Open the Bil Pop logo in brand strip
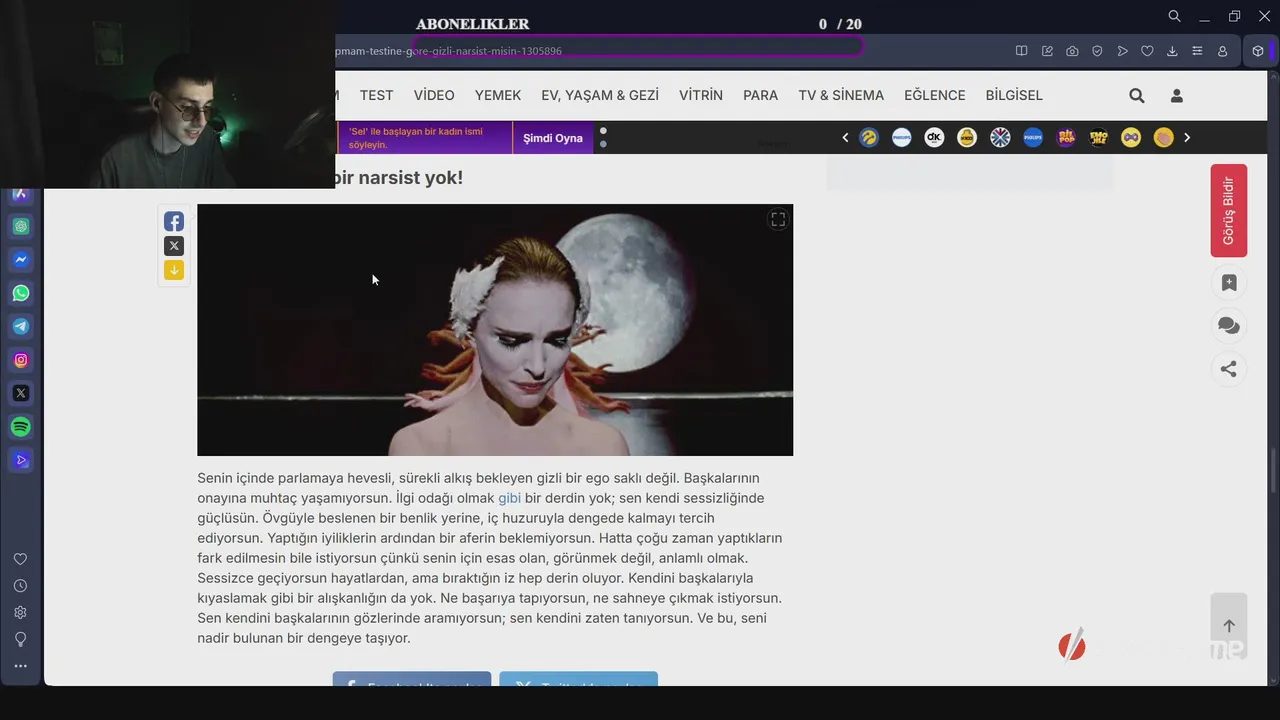This screenshot has height=720, width=1280. 1066,138
